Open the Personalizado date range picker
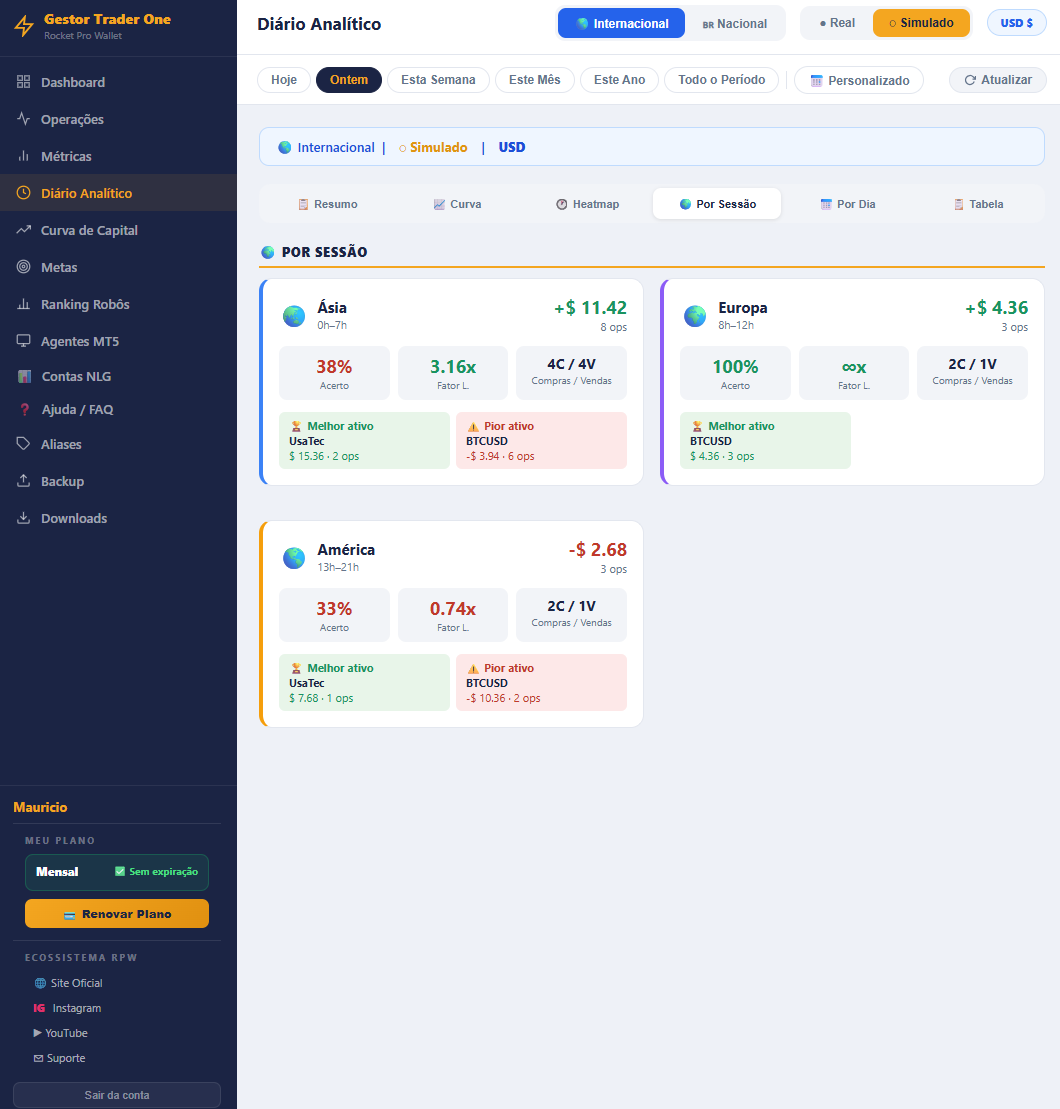1060x1109 pixels. (859, 80)
